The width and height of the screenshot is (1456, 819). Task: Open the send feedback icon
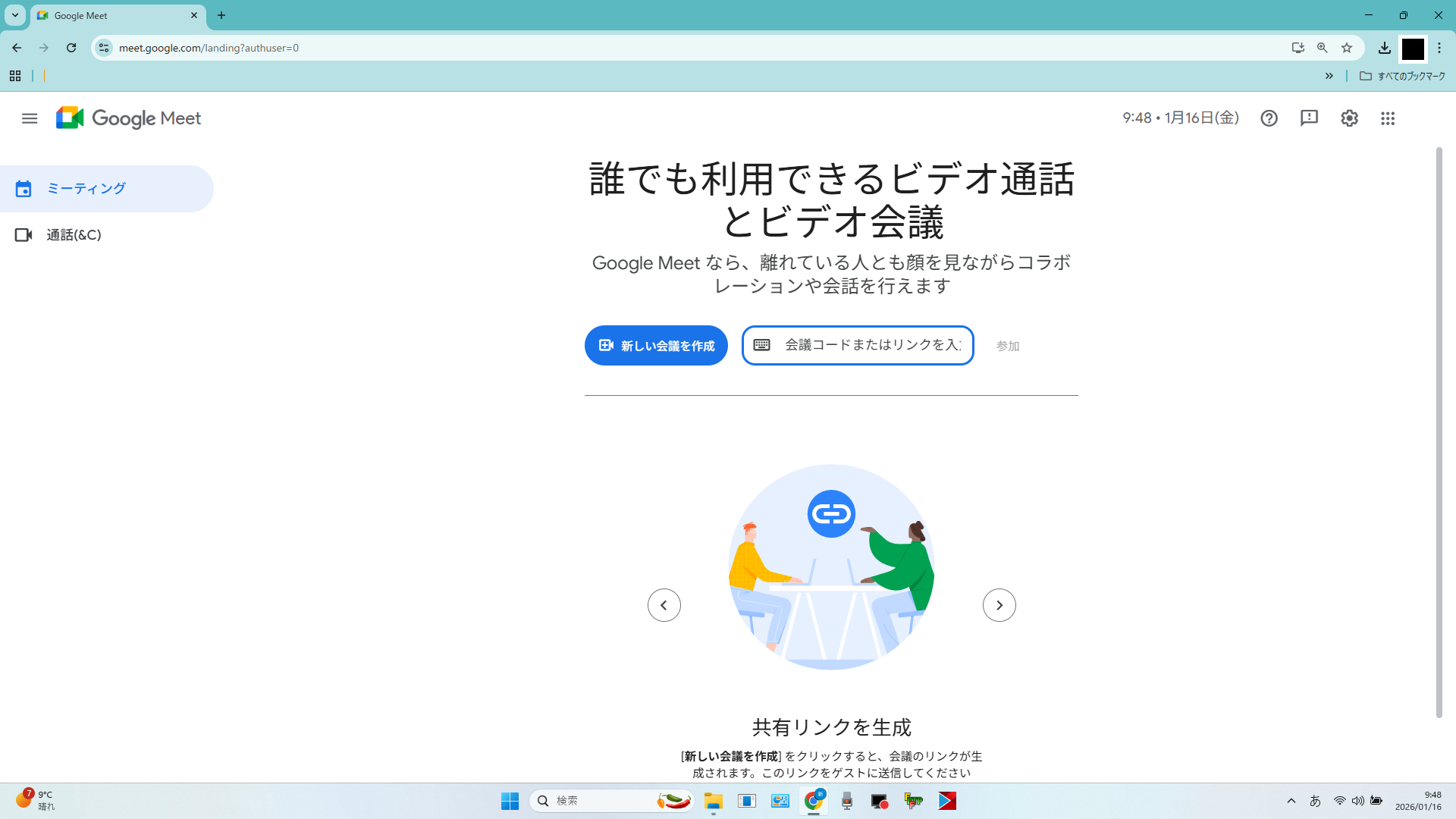tap(1309, 118)
